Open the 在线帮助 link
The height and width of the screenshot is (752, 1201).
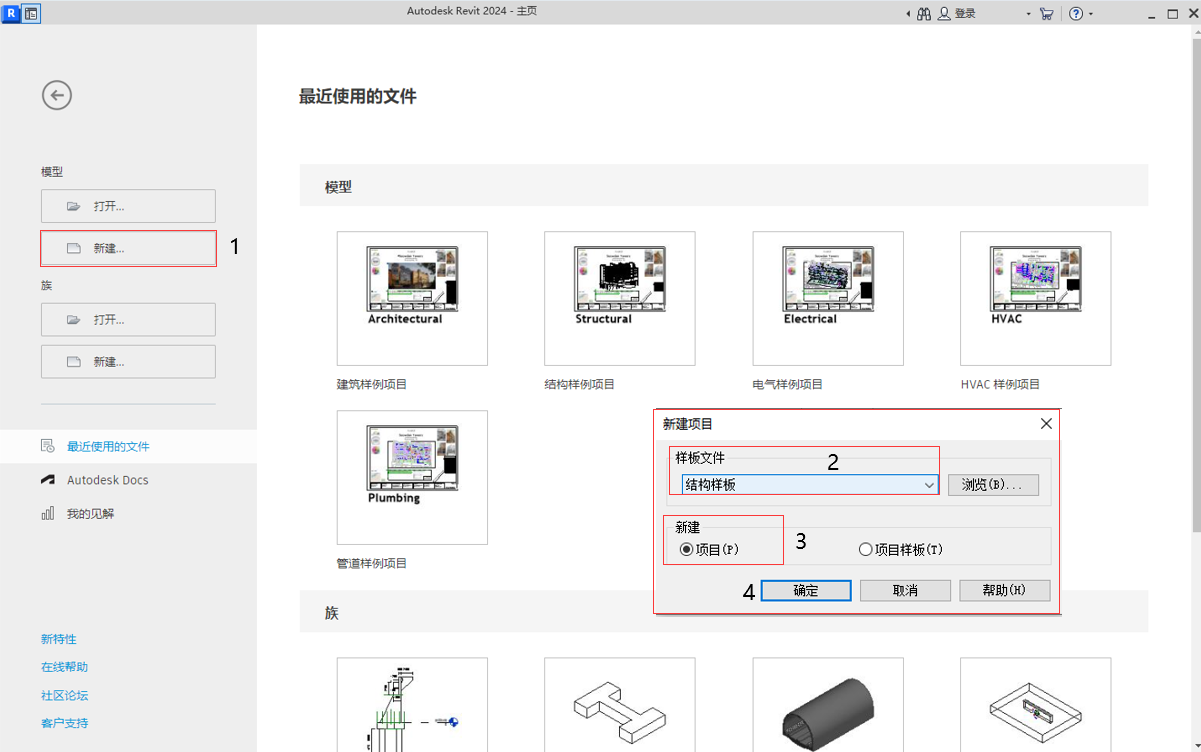[x=64, y=667]
